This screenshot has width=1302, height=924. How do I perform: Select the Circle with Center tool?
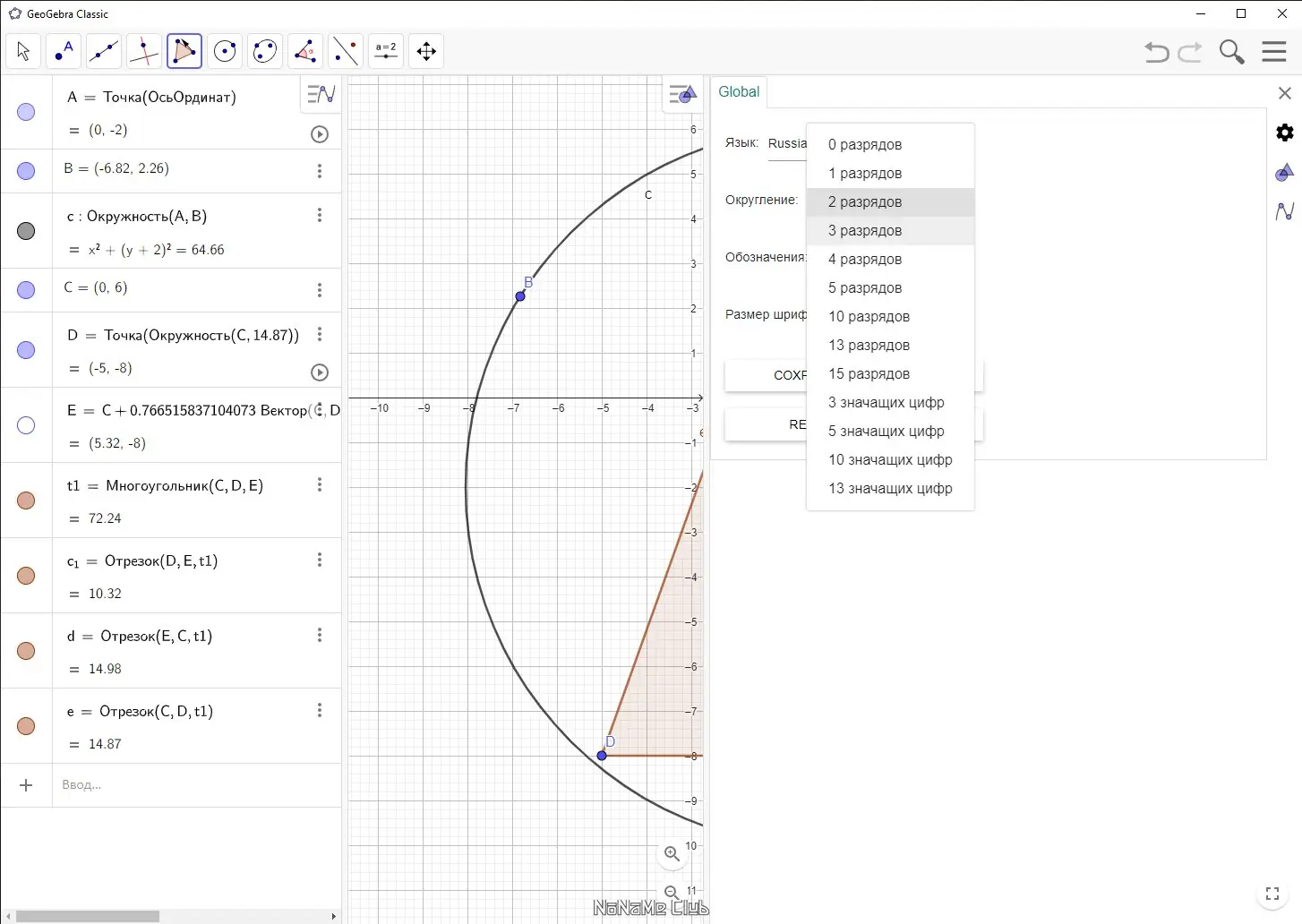[225, 52]
